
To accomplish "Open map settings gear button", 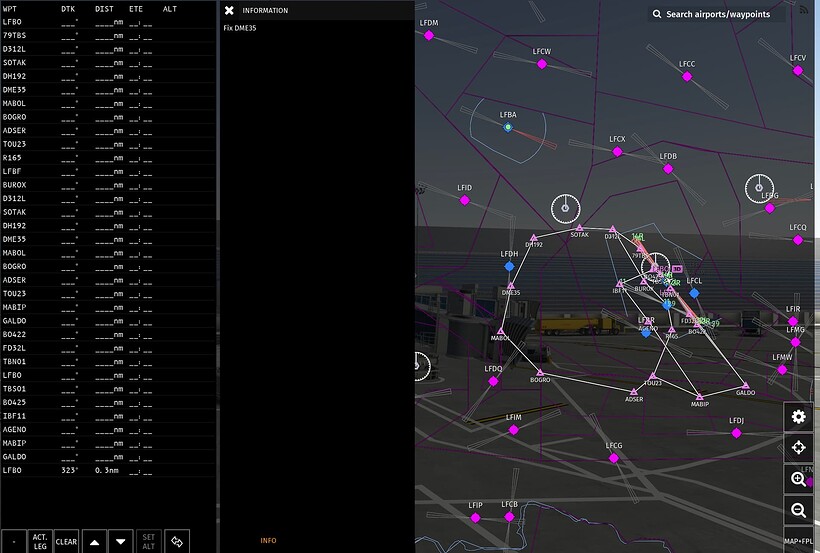I will (x=798, y=416).
